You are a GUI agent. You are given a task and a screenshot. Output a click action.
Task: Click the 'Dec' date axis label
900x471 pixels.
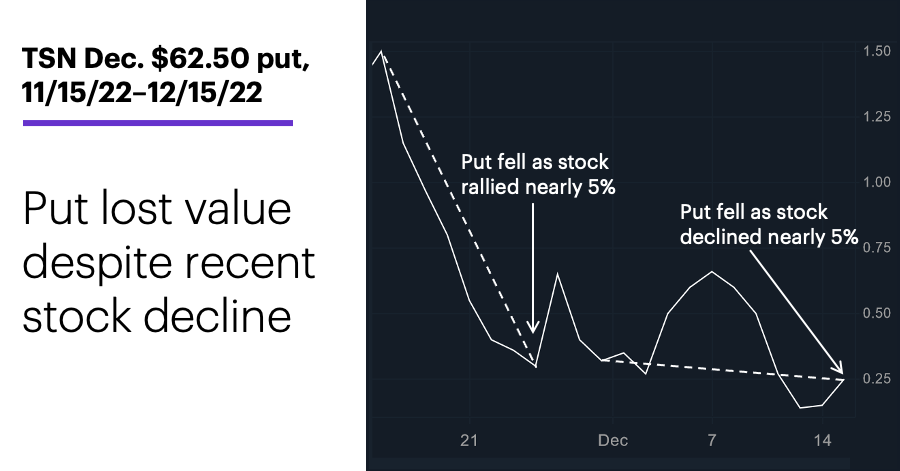pos(613,441)
